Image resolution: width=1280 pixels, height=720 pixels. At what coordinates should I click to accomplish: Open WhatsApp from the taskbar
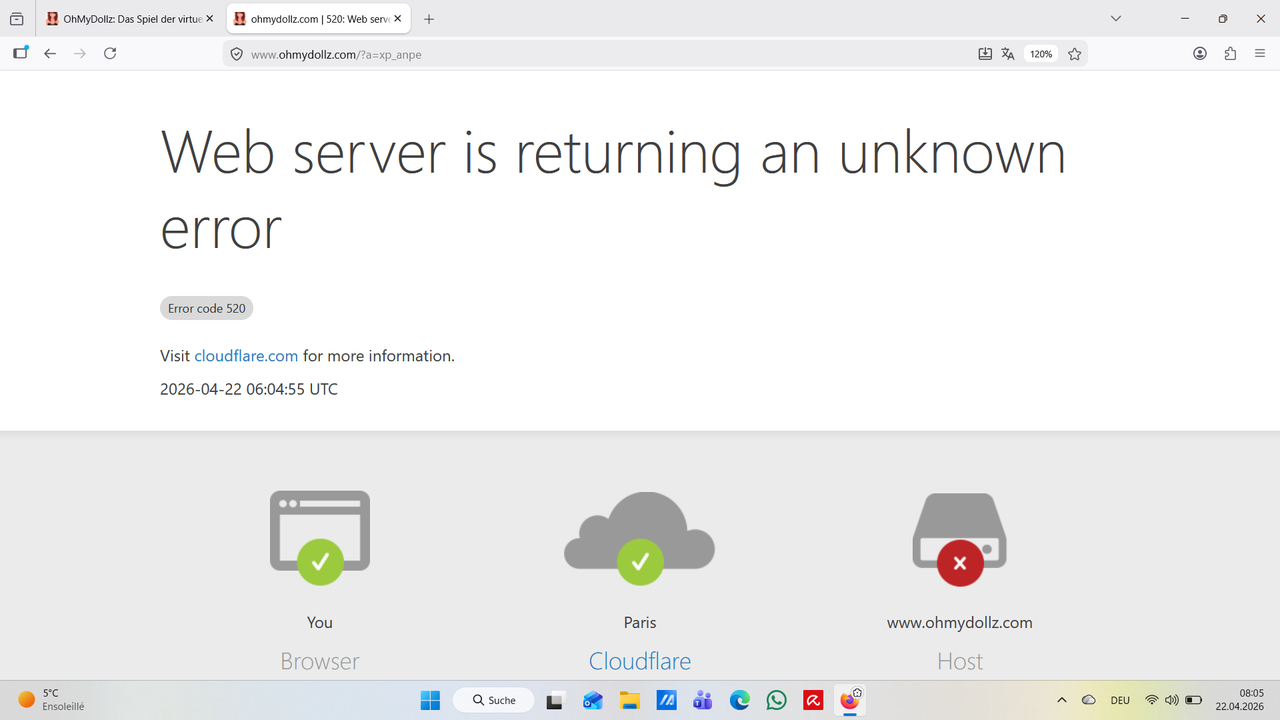click(x=776, y=700)
